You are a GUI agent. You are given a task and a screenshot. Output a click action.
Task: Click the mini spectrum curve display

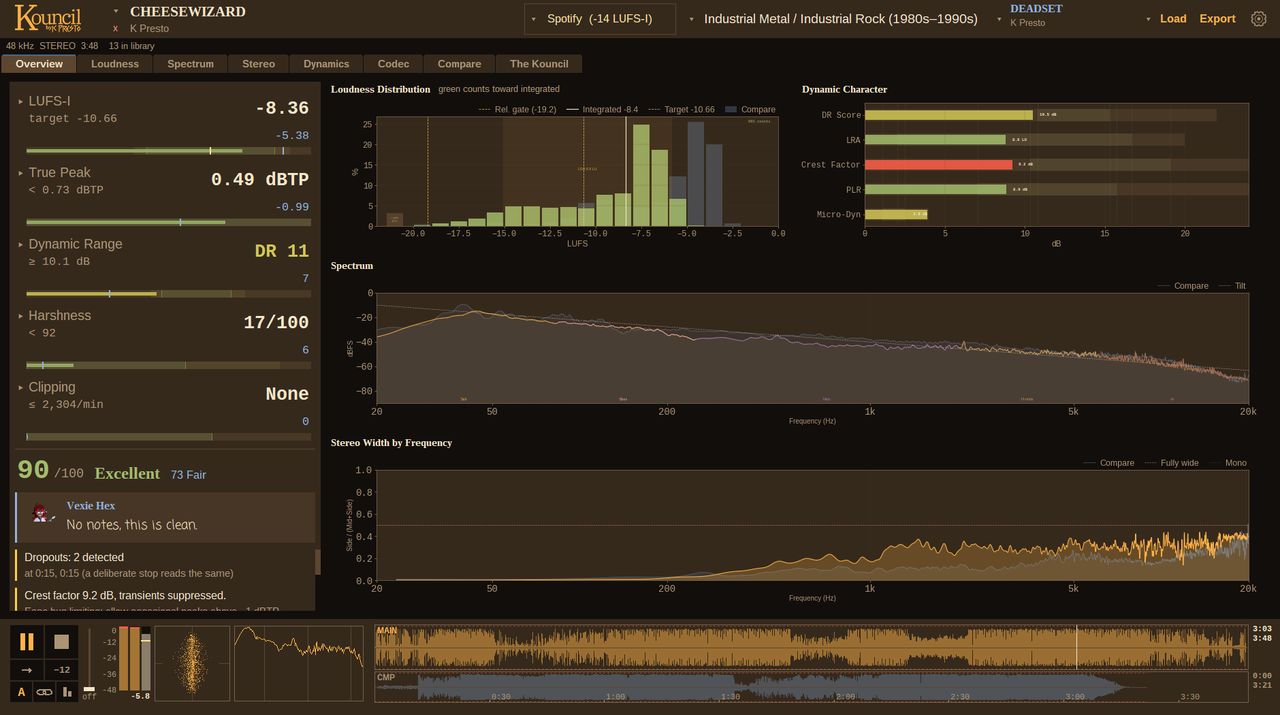[299, 664]
